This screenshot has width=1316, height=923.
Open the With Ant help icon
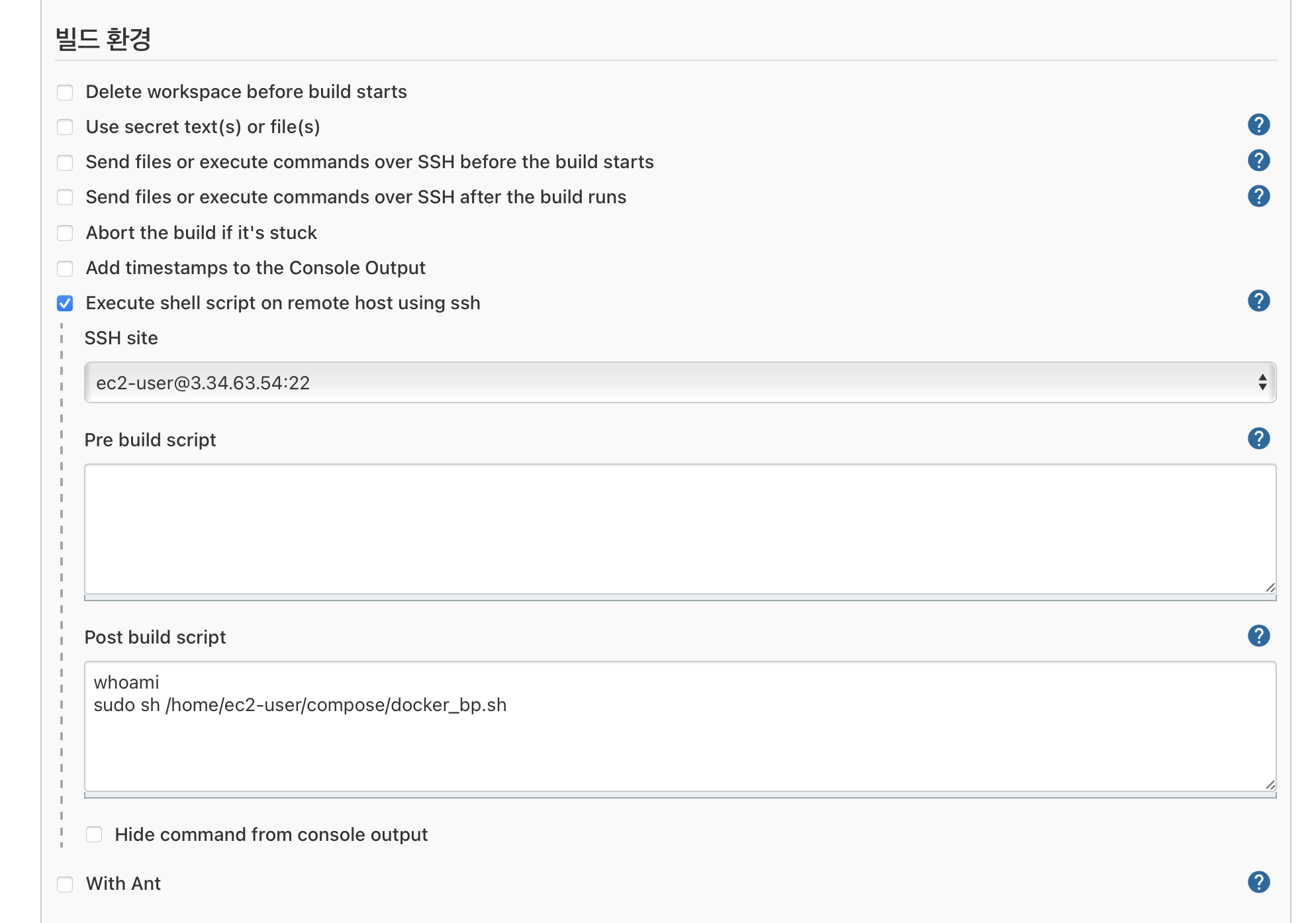tap(1258, 882)
